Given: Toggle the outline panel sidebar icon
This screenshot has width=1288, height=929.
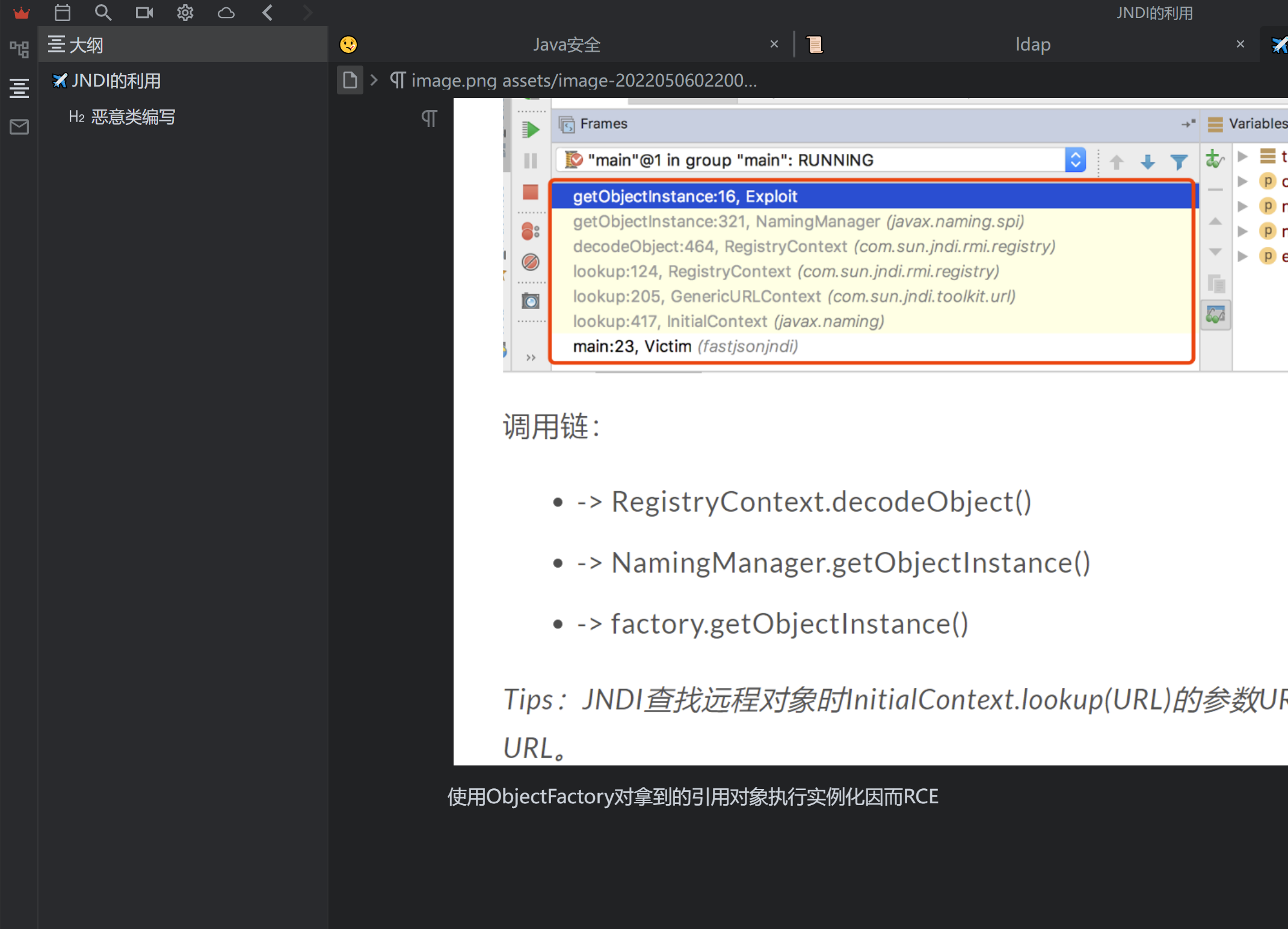Looking at the screenshot, I should [19, 88].
